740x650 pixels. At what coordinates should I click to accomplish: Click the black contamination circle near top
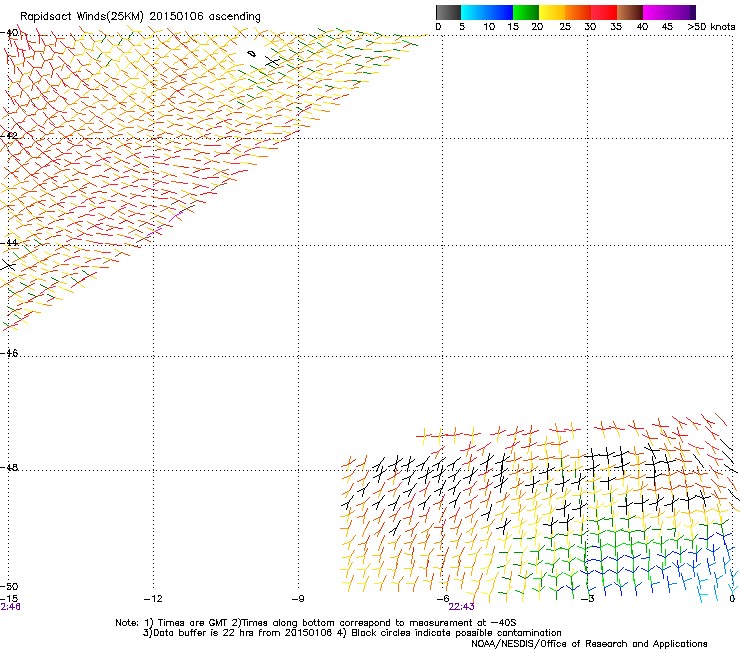click(x=252, y=54)
